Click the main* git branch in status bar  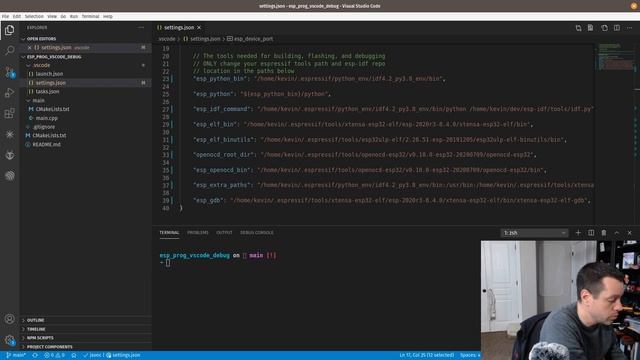pos(16,356)
